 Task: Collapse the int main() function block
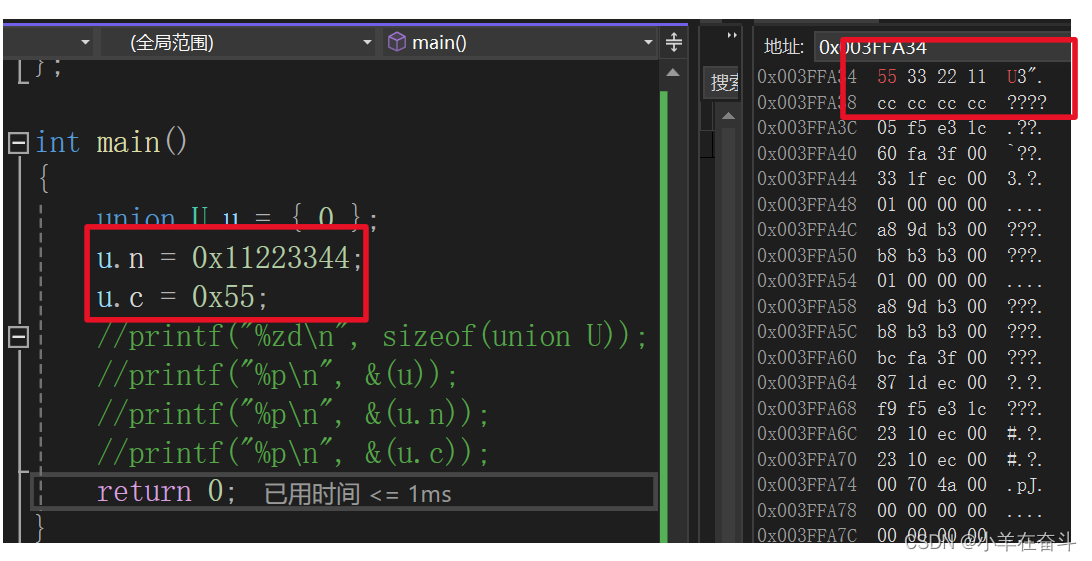pos(18,143)
